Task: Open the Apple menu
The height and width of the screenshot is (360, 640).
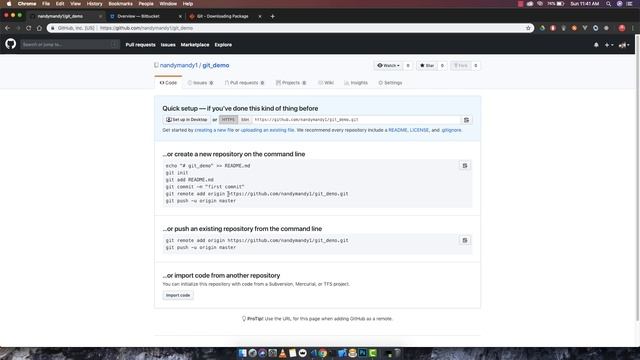Action: click(x=9, y=4)
